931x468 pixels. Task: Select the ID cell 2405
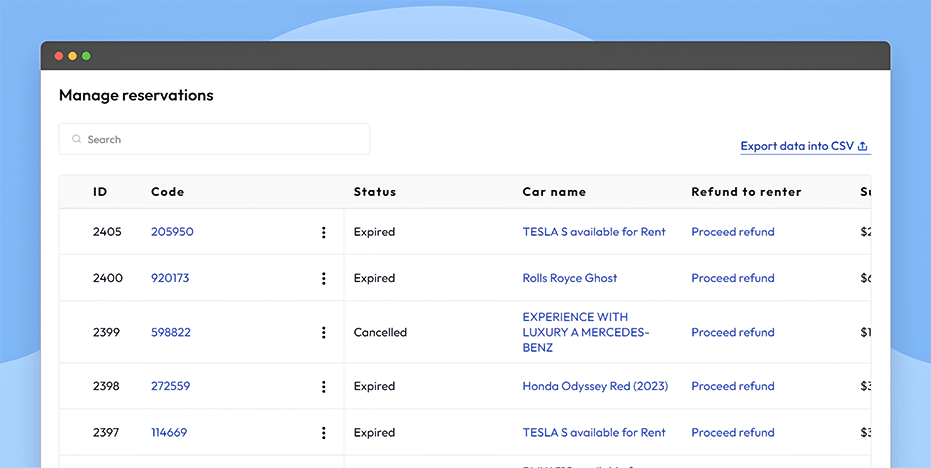coord(107,232)
